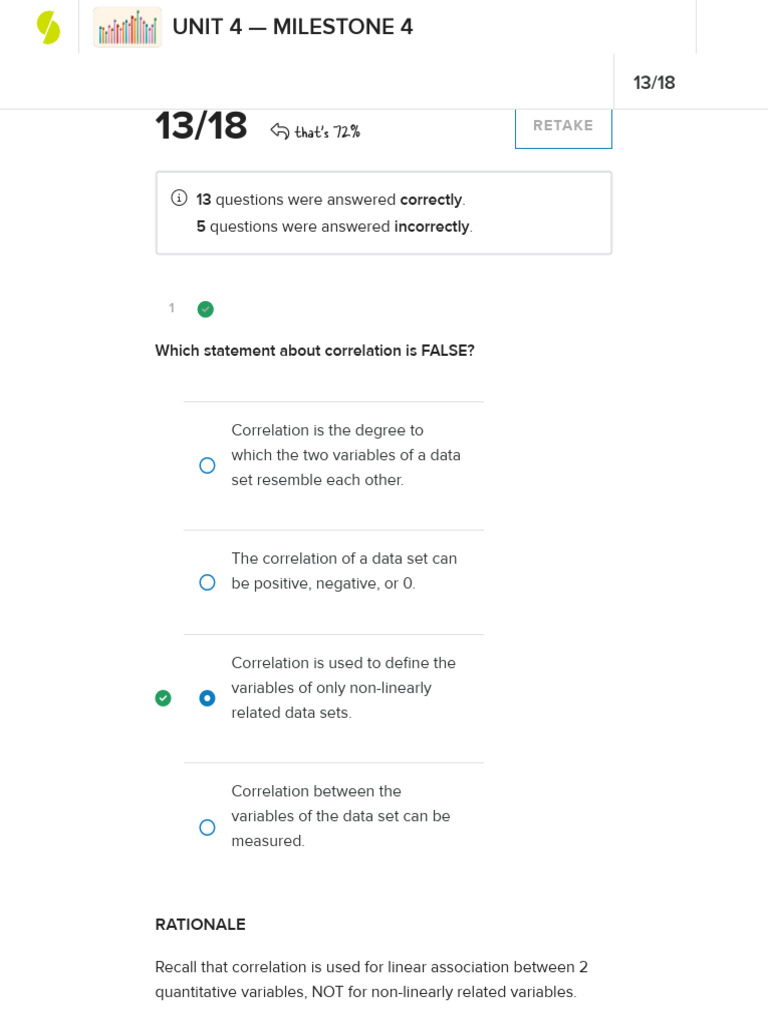Click the UNIT 4 — MILESTONE 4 title
Screen dimensions: 768x1024
(292, 27)
